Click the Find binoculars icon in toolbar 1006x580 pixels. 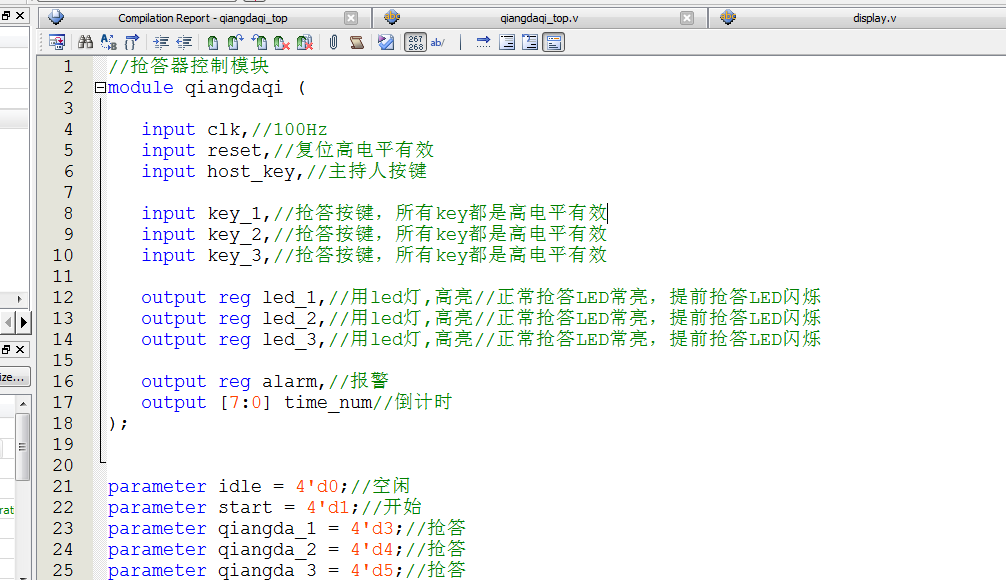(x=85, y=42)
